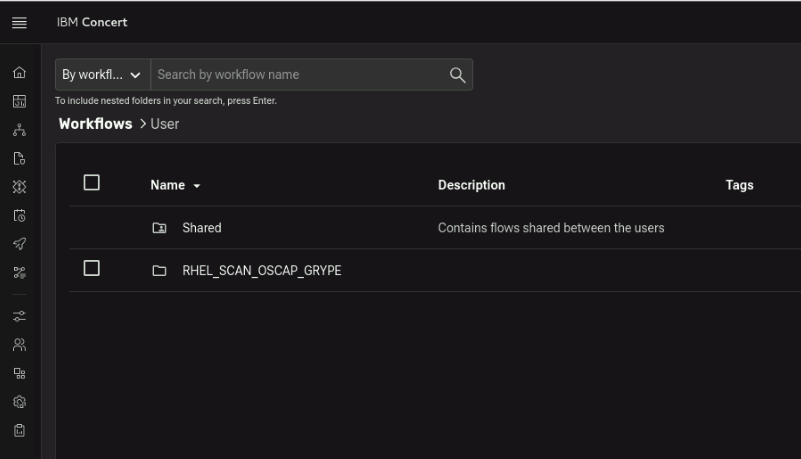Focus the 'Search by workflow name' field

295,75
